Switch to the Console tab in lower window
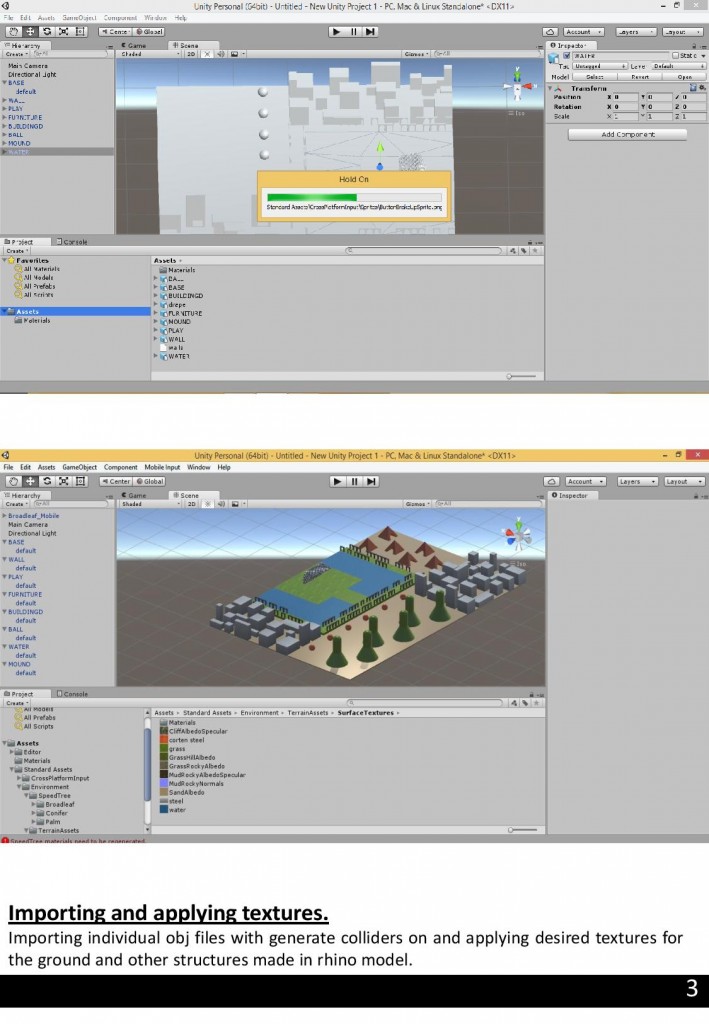The height and width of the screenshot is (1024, 709). 73,693
